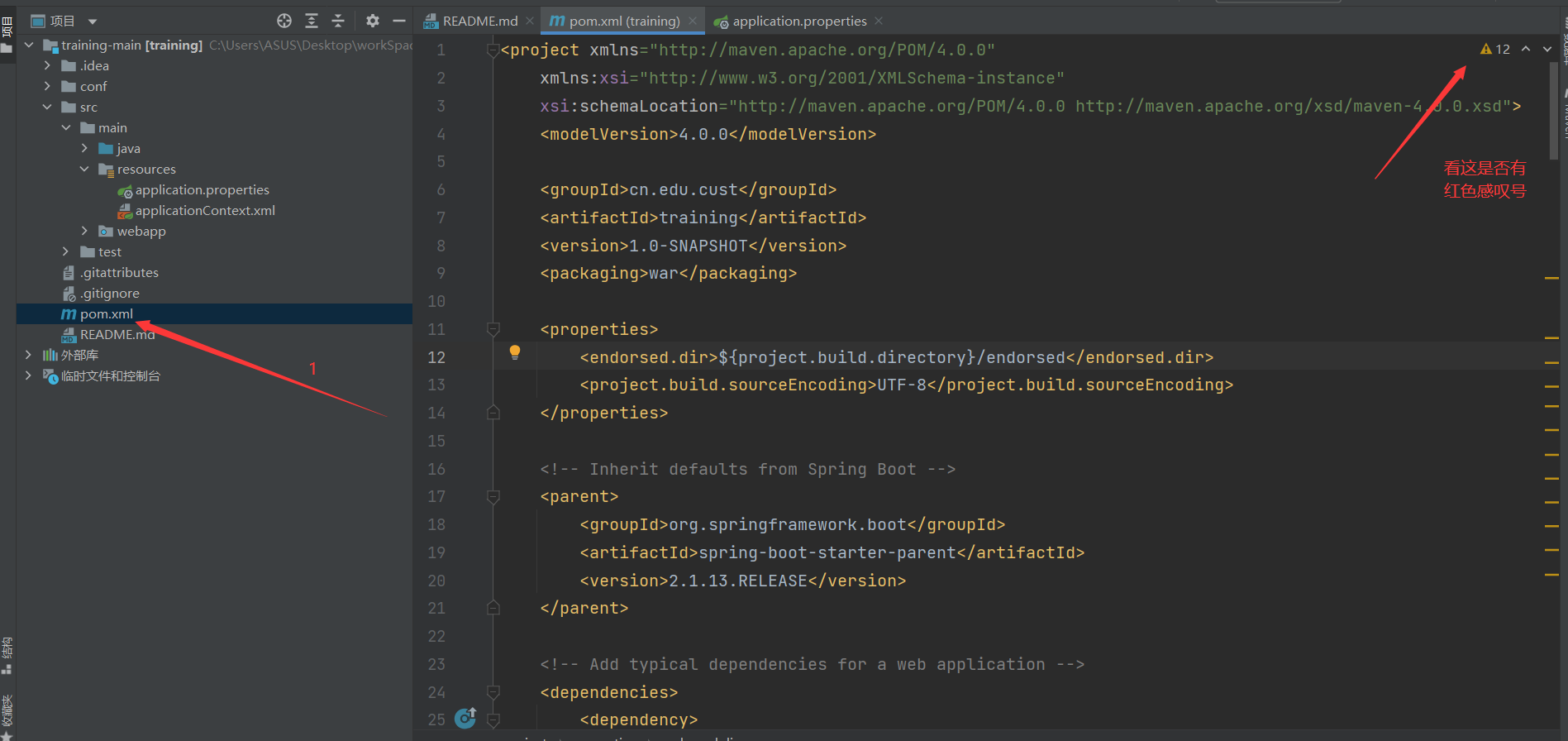Open project panel settings gear
This screenshot has height=741, width=1568.
pos(373,21)
